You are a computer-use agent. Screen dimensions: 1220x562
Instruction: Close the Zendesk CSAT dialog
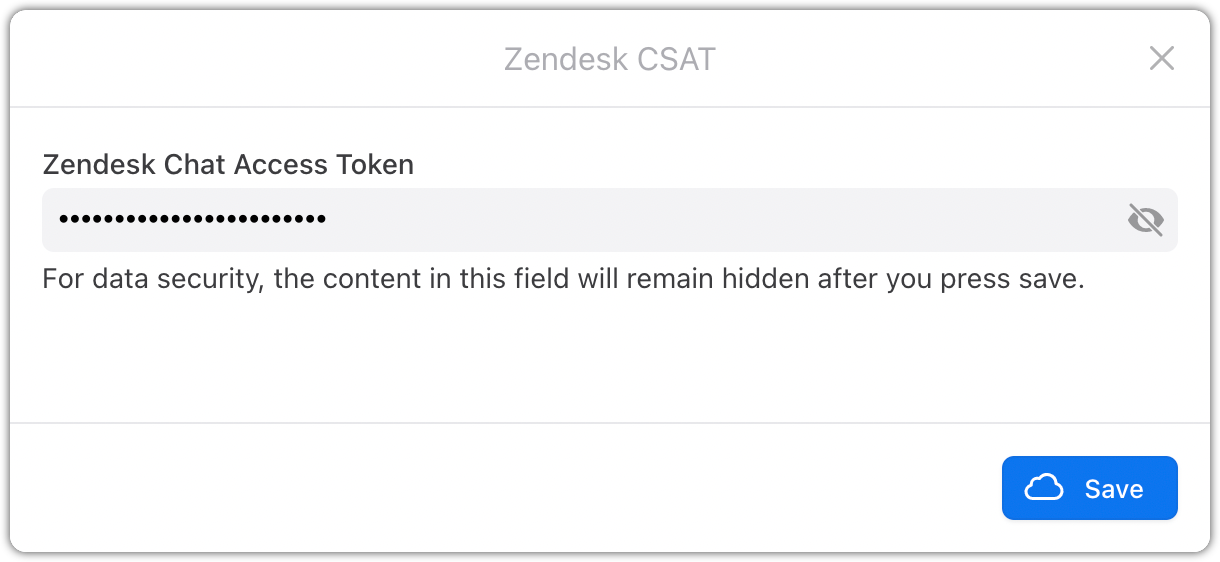tap(1161, 59)
